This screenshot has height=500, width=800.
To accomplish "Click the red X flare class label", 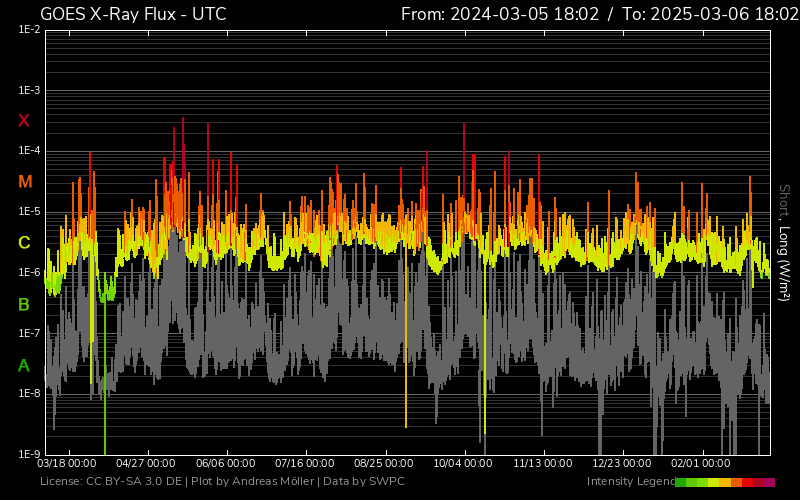I will click(x=24, y=121).
